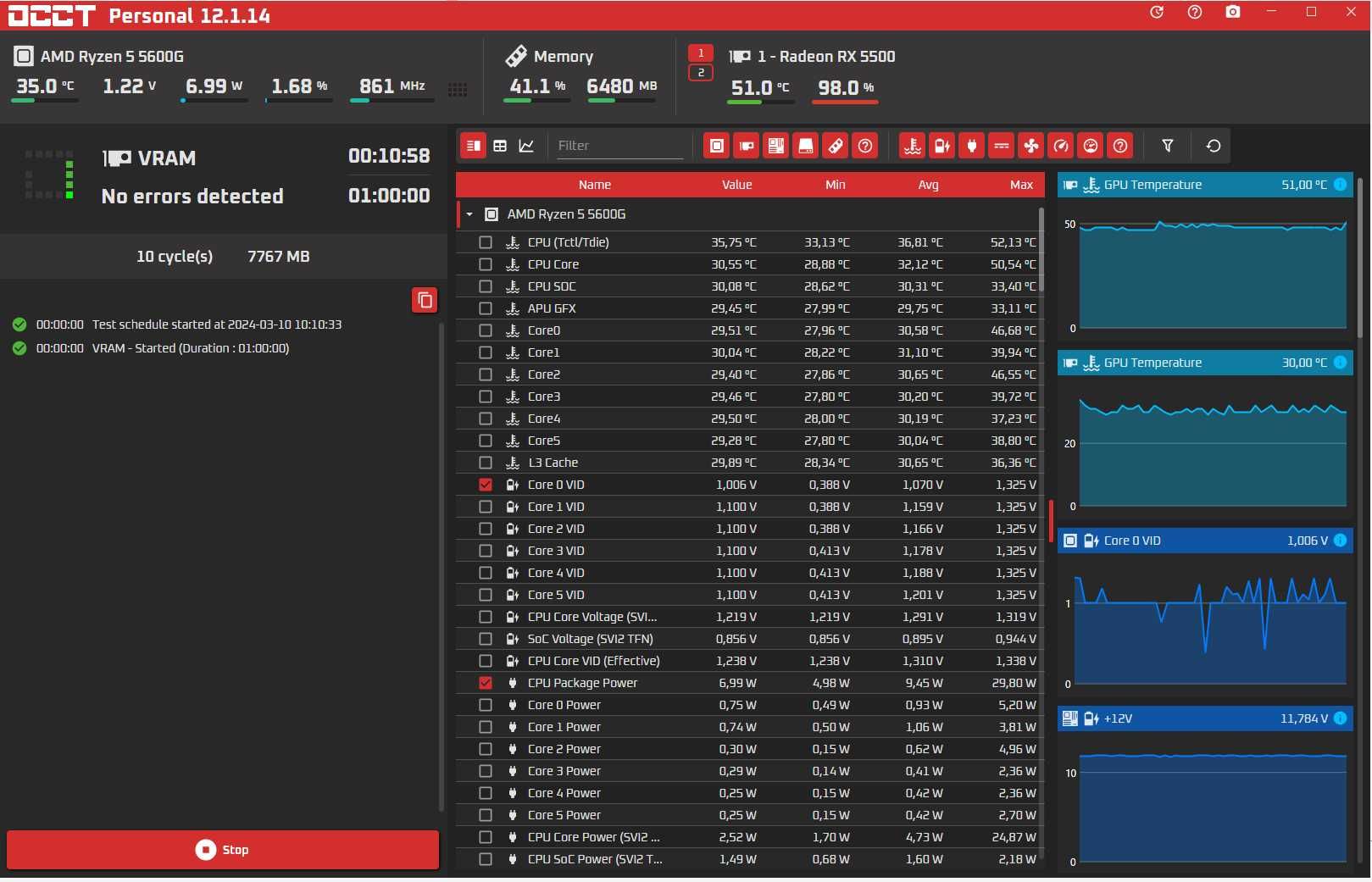Uncheck the Core 0 VID checkbox

[486, 485]
